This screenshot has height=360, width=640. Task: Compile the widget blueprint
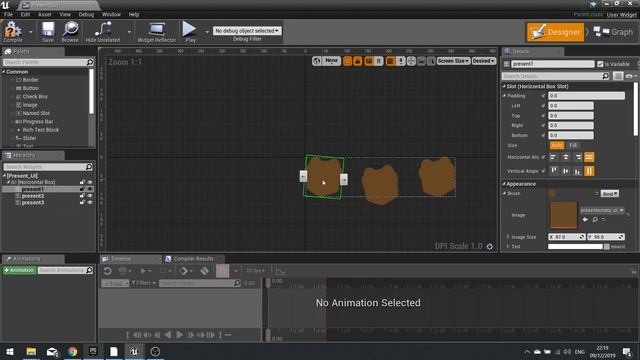(13, 32)
